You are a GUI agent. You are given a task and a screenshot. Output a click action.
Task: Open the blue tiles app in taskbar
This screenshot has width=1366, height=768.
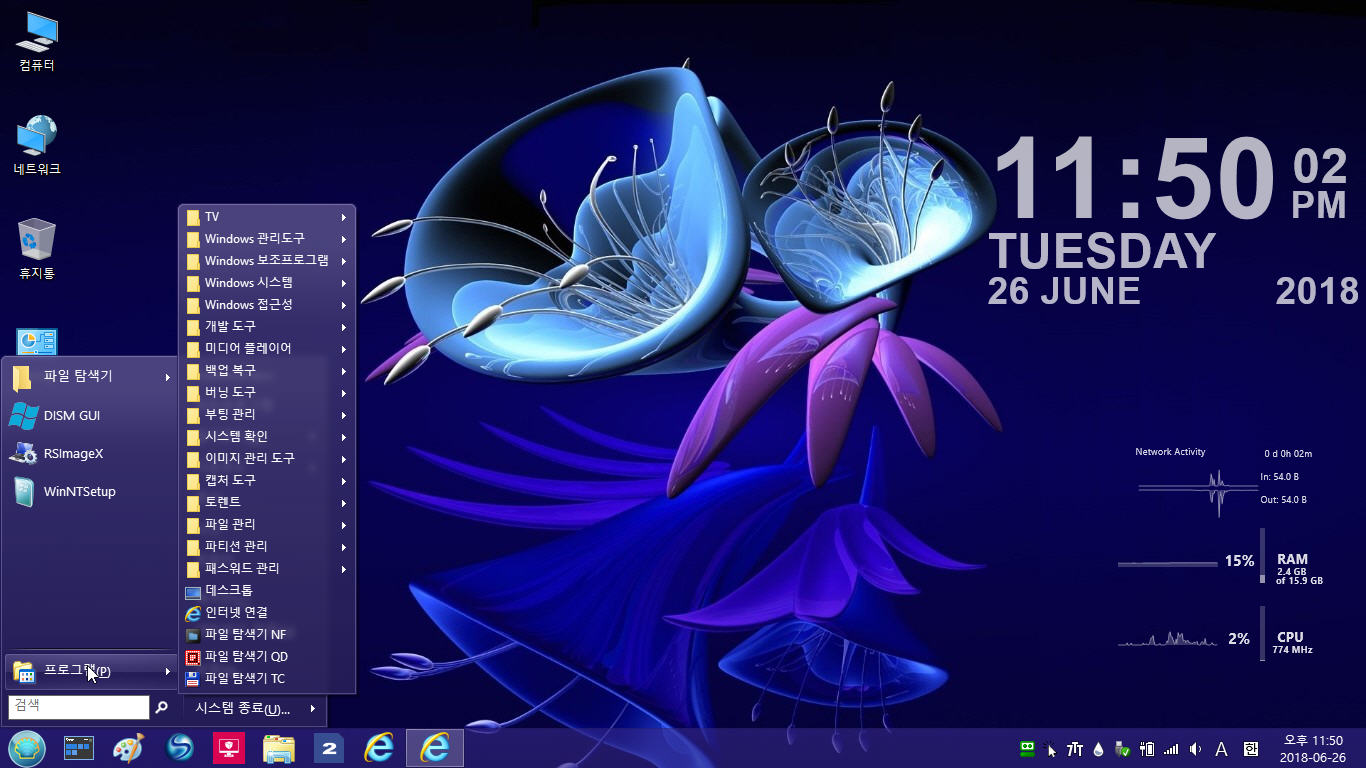tap(78, 748)
